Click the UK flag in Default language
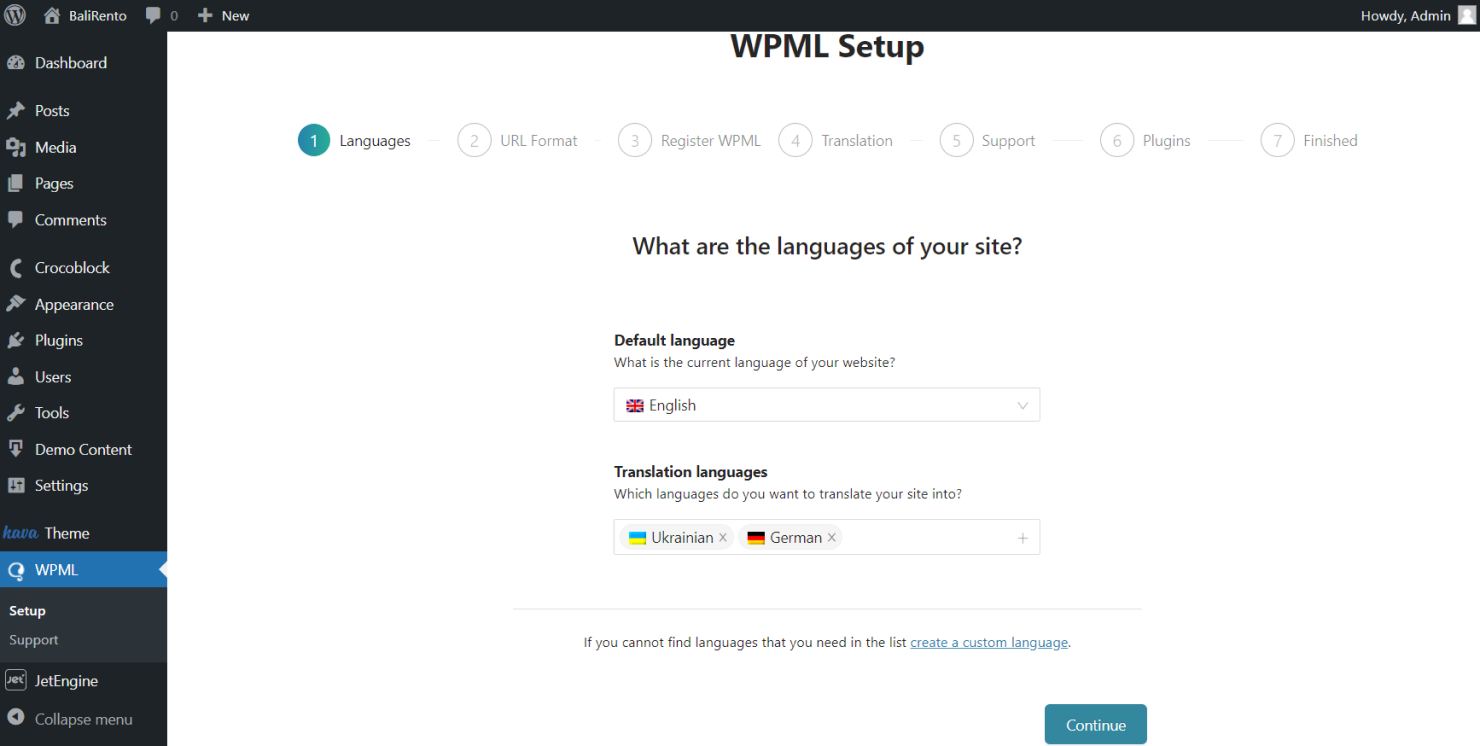 coord(635,405)
